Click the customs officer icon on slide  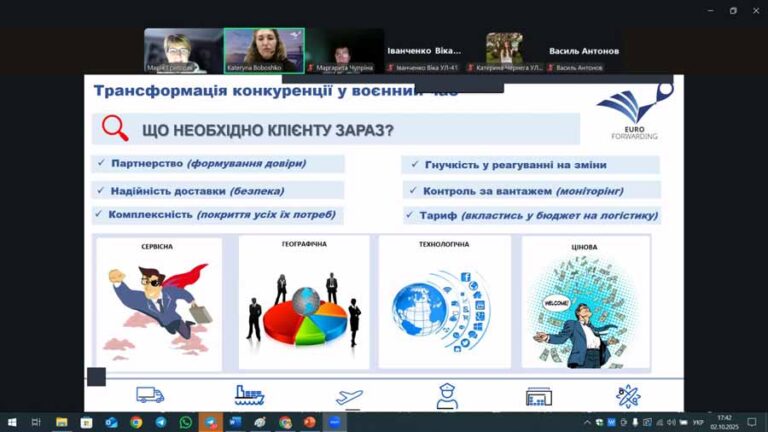pyautogui.click(x=447, y=396)
